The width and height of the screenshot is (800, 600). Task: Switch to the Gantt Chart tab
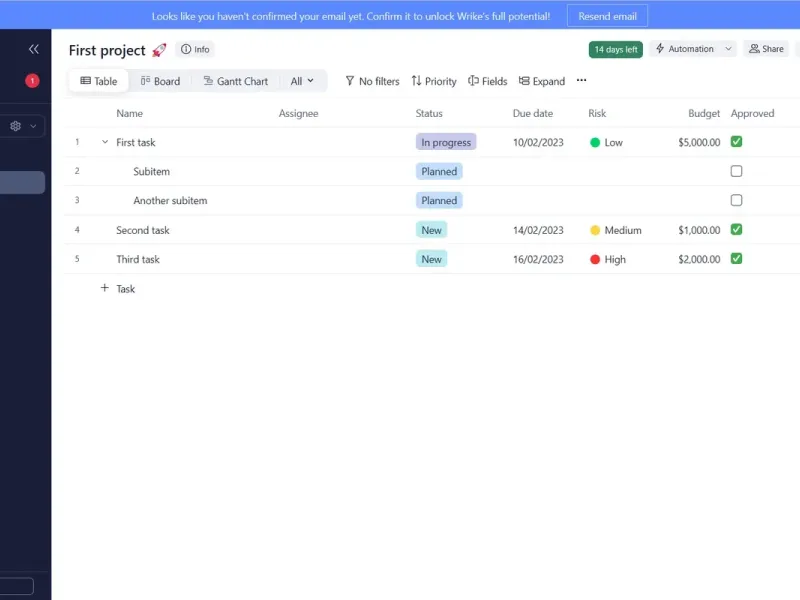(236, 81)
